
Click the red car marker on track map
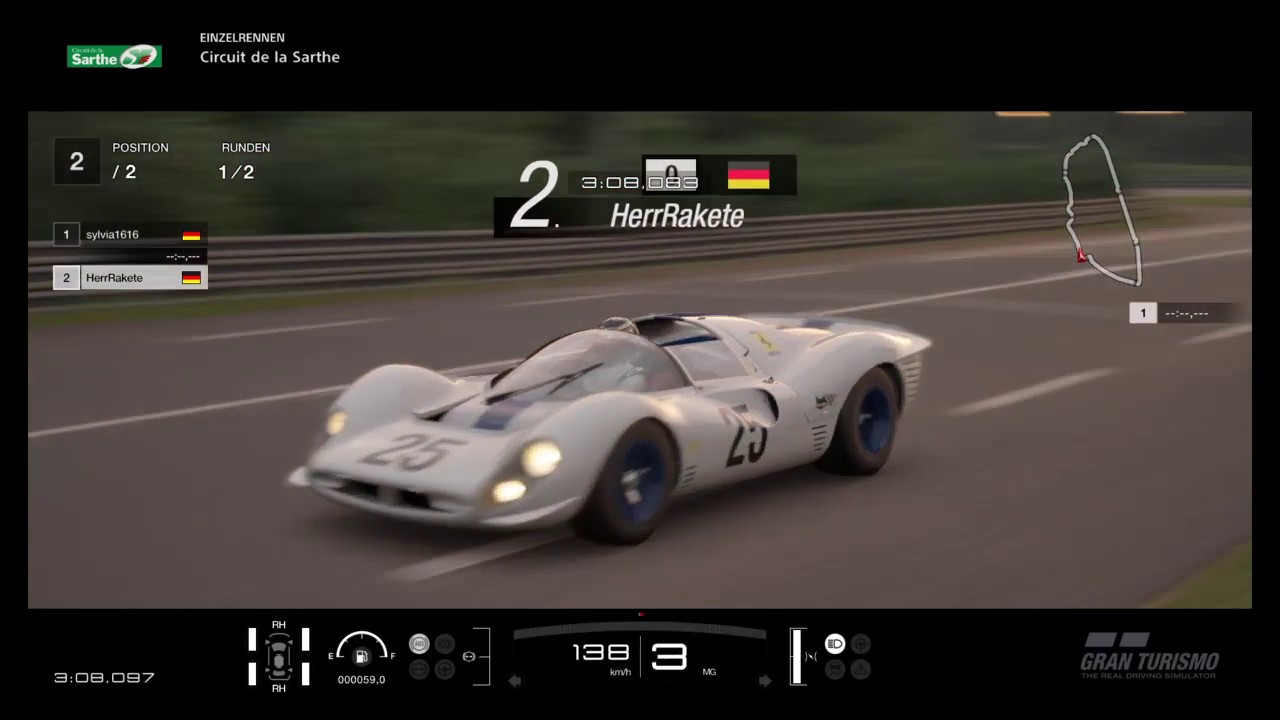[x=1081, y=256]
